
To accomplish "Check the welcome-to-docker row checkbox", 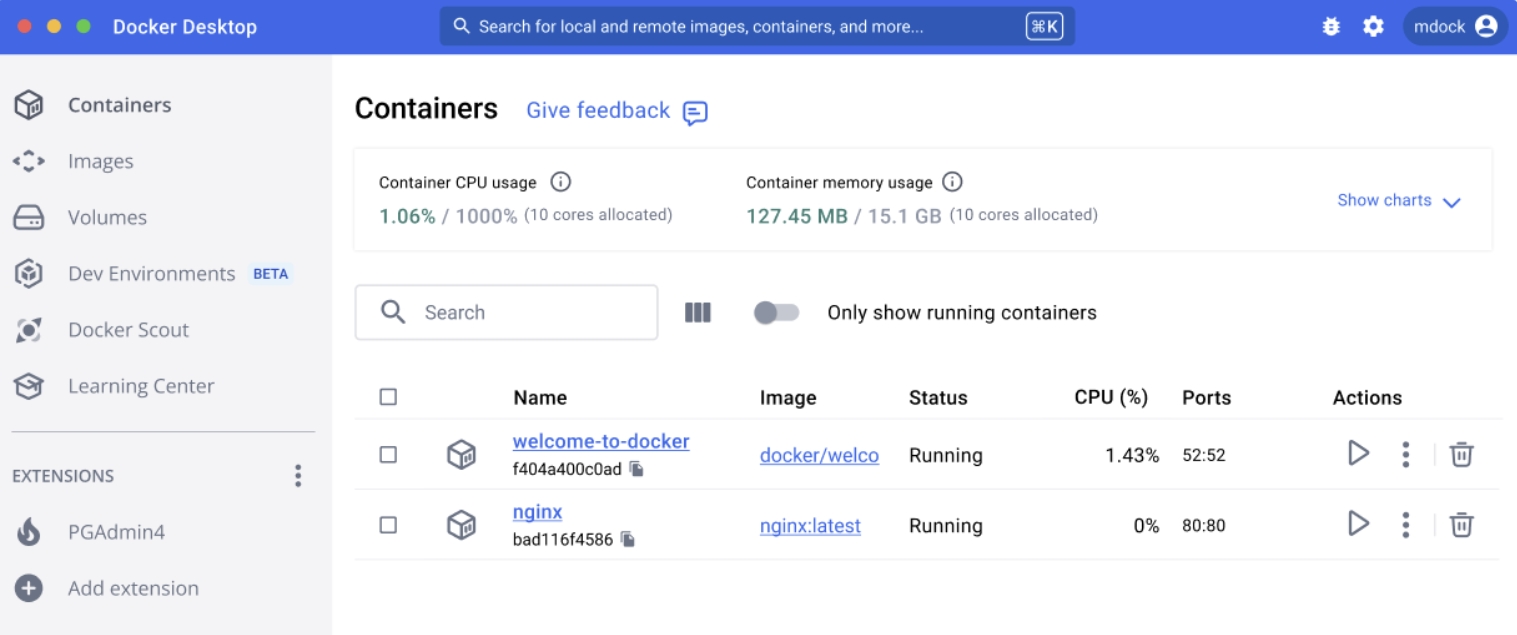I will (x=388, y=454).
